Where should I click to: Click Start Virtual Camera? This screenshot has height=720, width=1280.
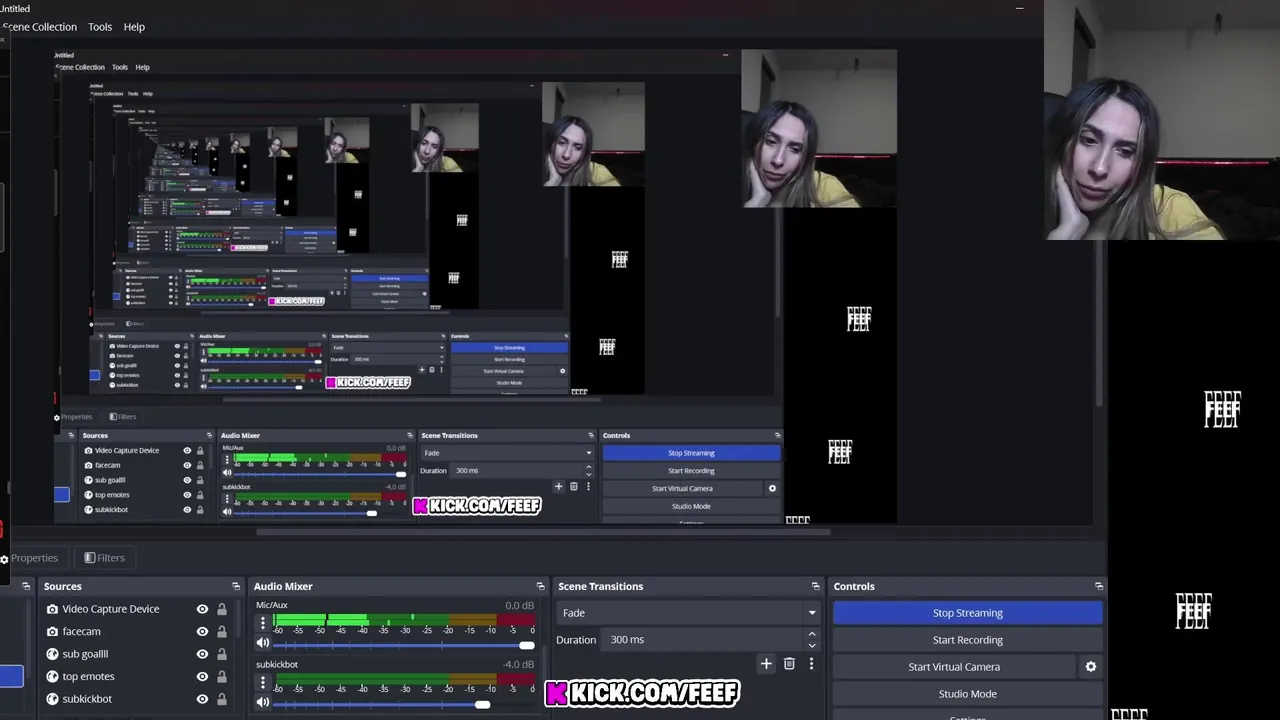click(x=954, y=667)
